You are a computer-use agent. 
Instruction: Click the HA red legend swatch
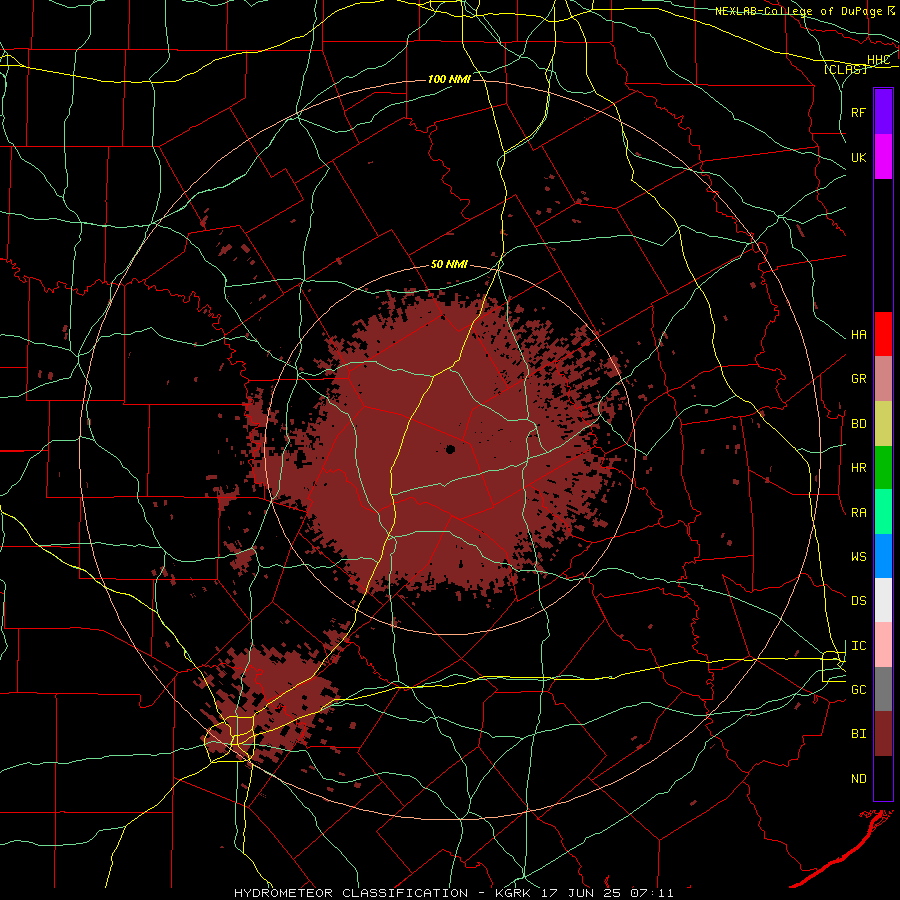click(883, 334)
